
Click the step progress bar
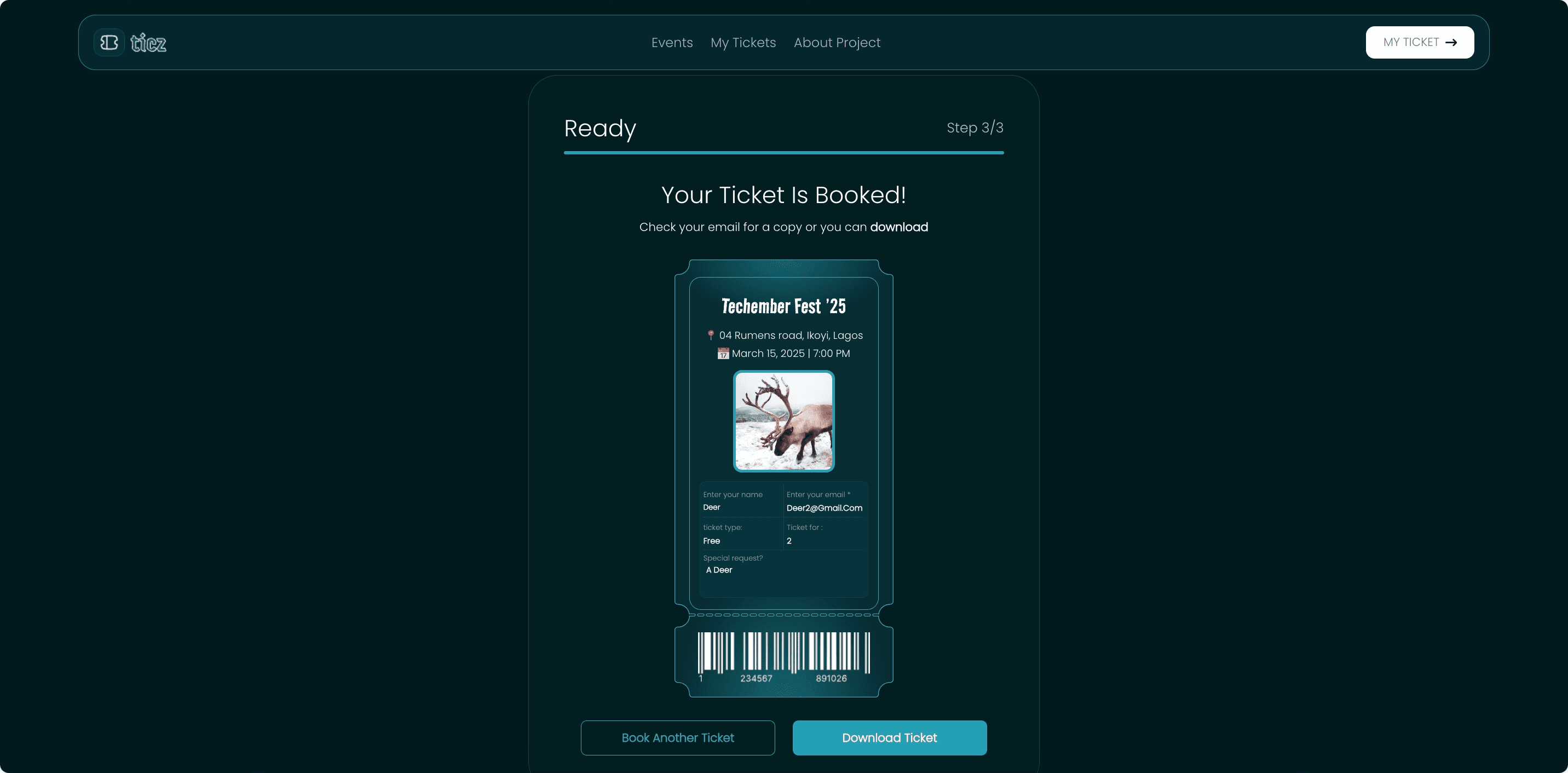tap(783, 152)
